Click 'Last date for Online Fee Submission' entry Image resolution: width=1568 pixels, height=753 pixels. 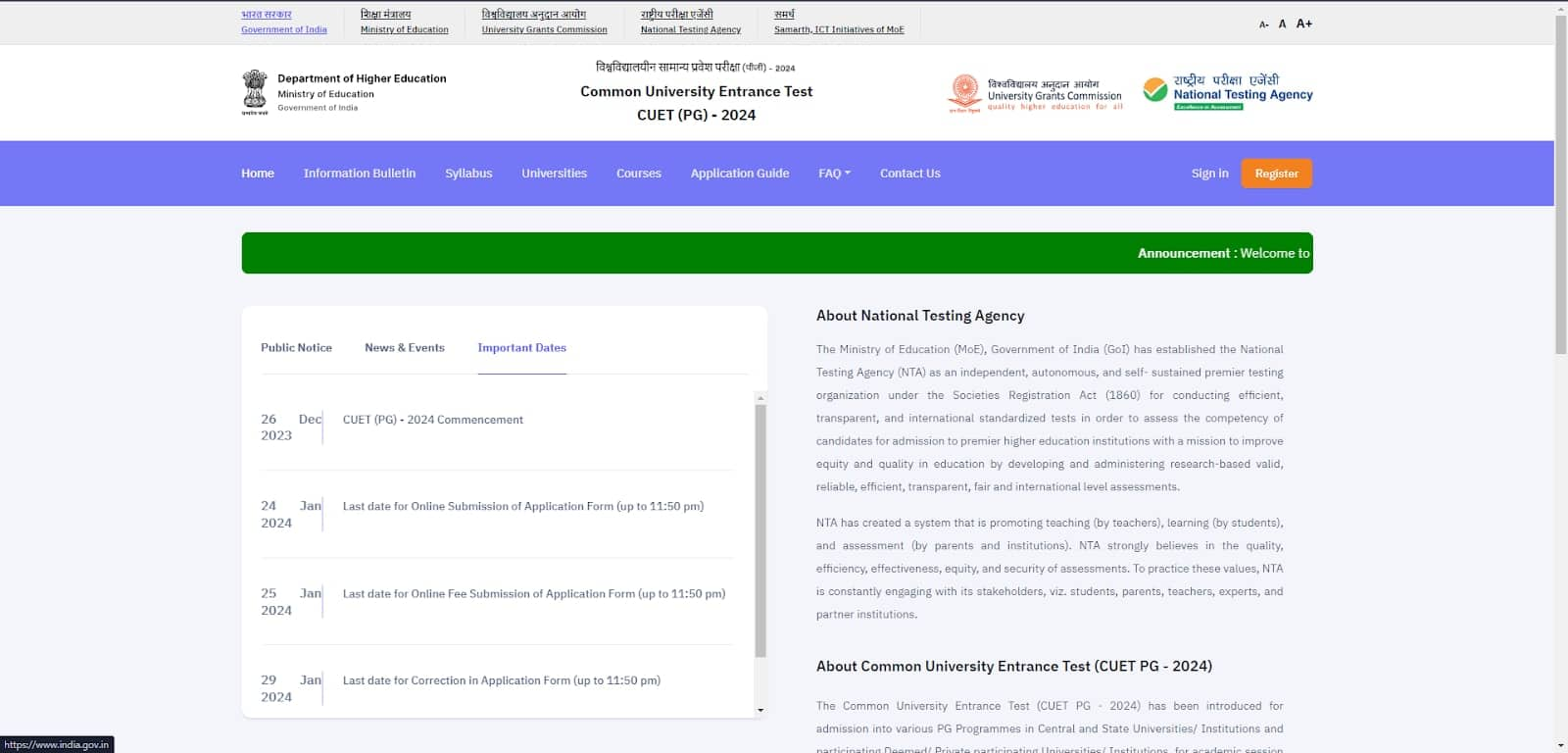point(534,594)
